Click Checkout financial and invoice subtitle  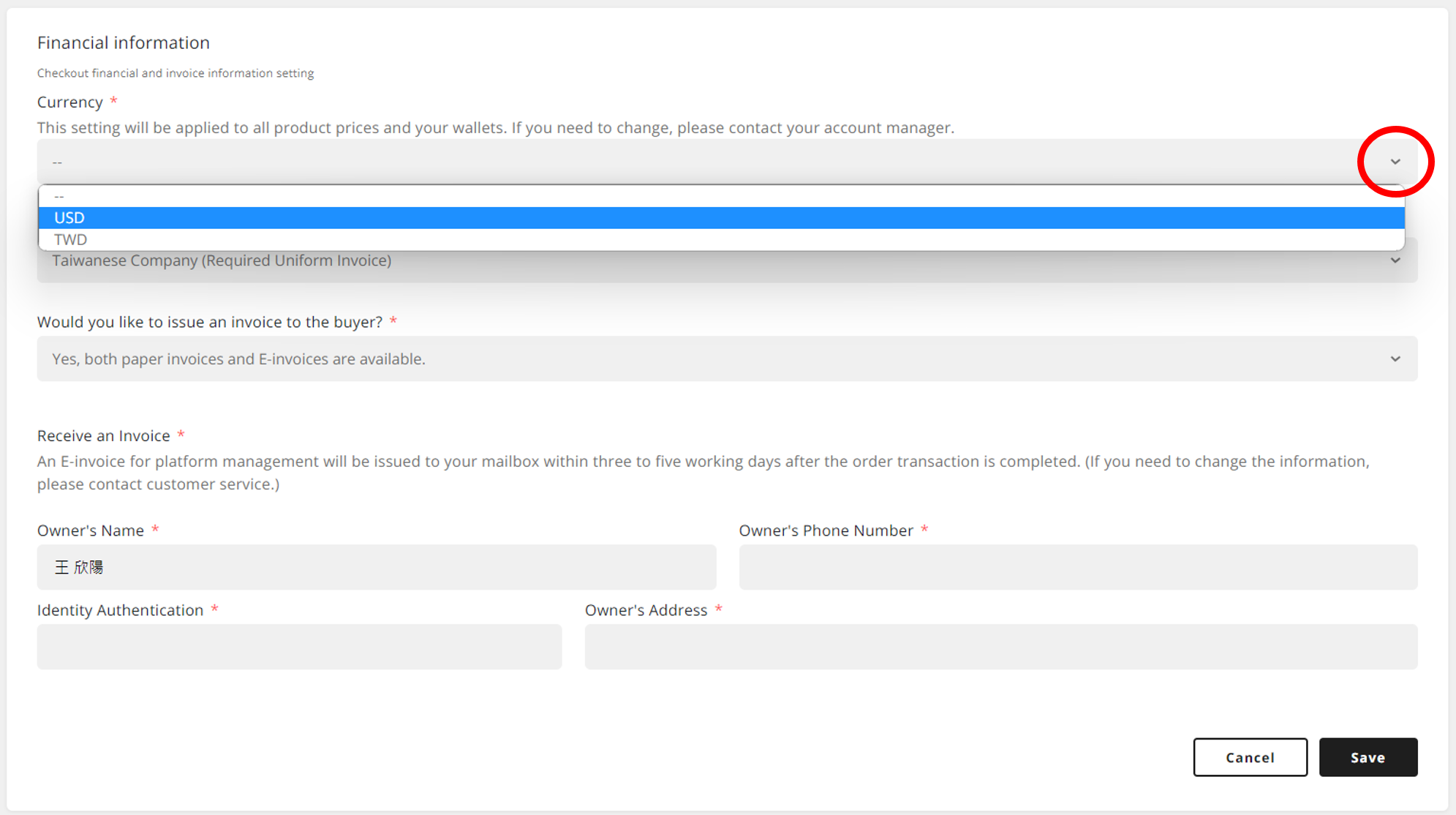click(176, 73)
